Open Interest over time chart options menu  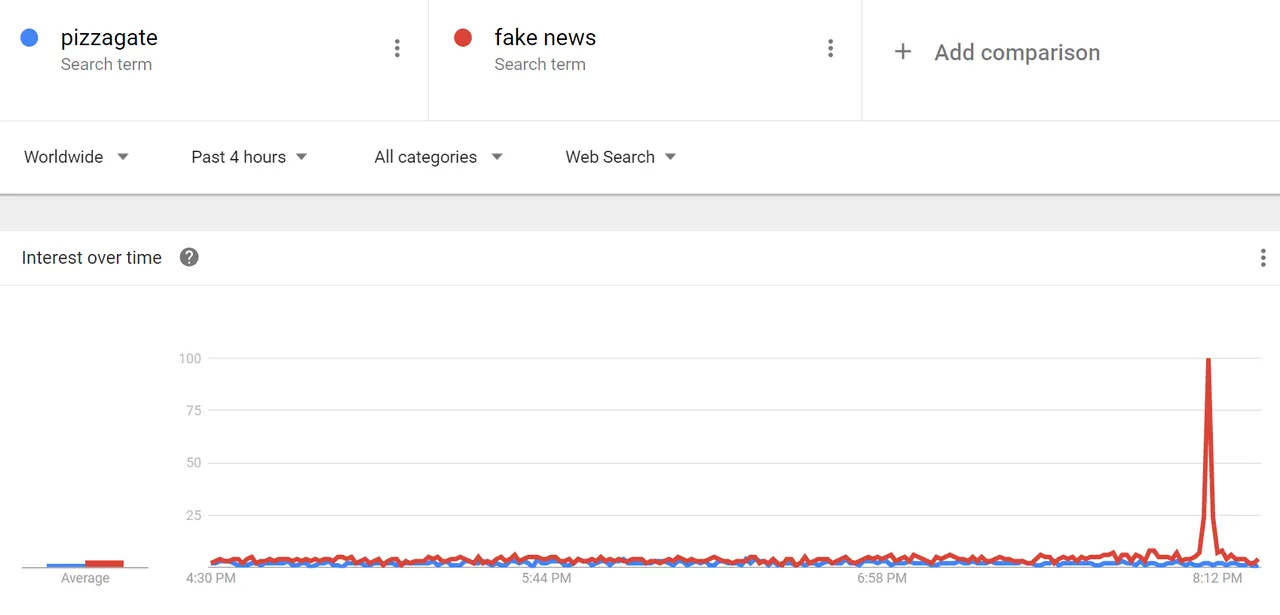(1263, 258)
